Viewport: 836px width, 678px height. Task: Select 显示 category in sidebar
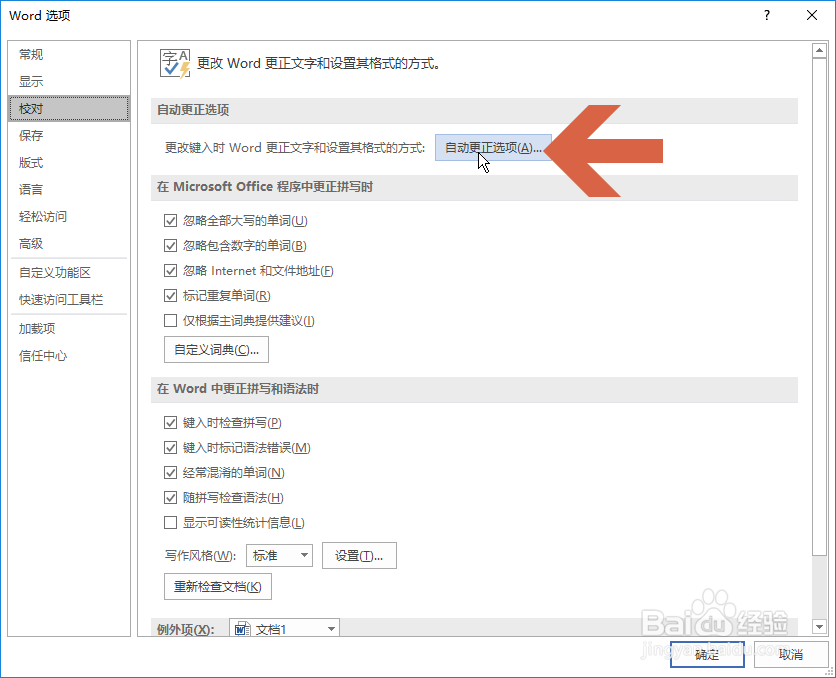click(x=69, y=82)
